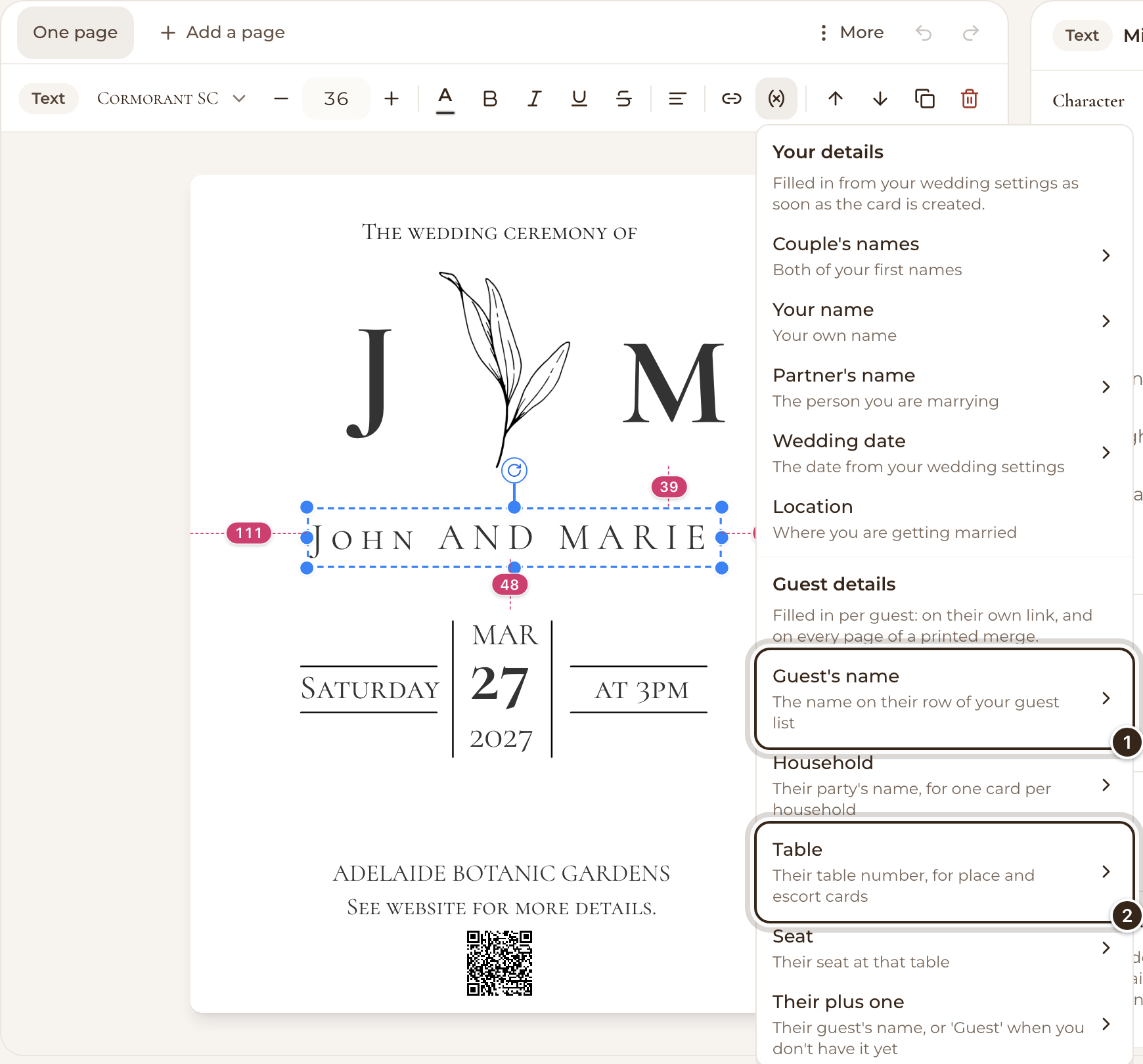Screen dimensions: 1143x1064
Task: Move element layer up
Action: pos(836,99)
